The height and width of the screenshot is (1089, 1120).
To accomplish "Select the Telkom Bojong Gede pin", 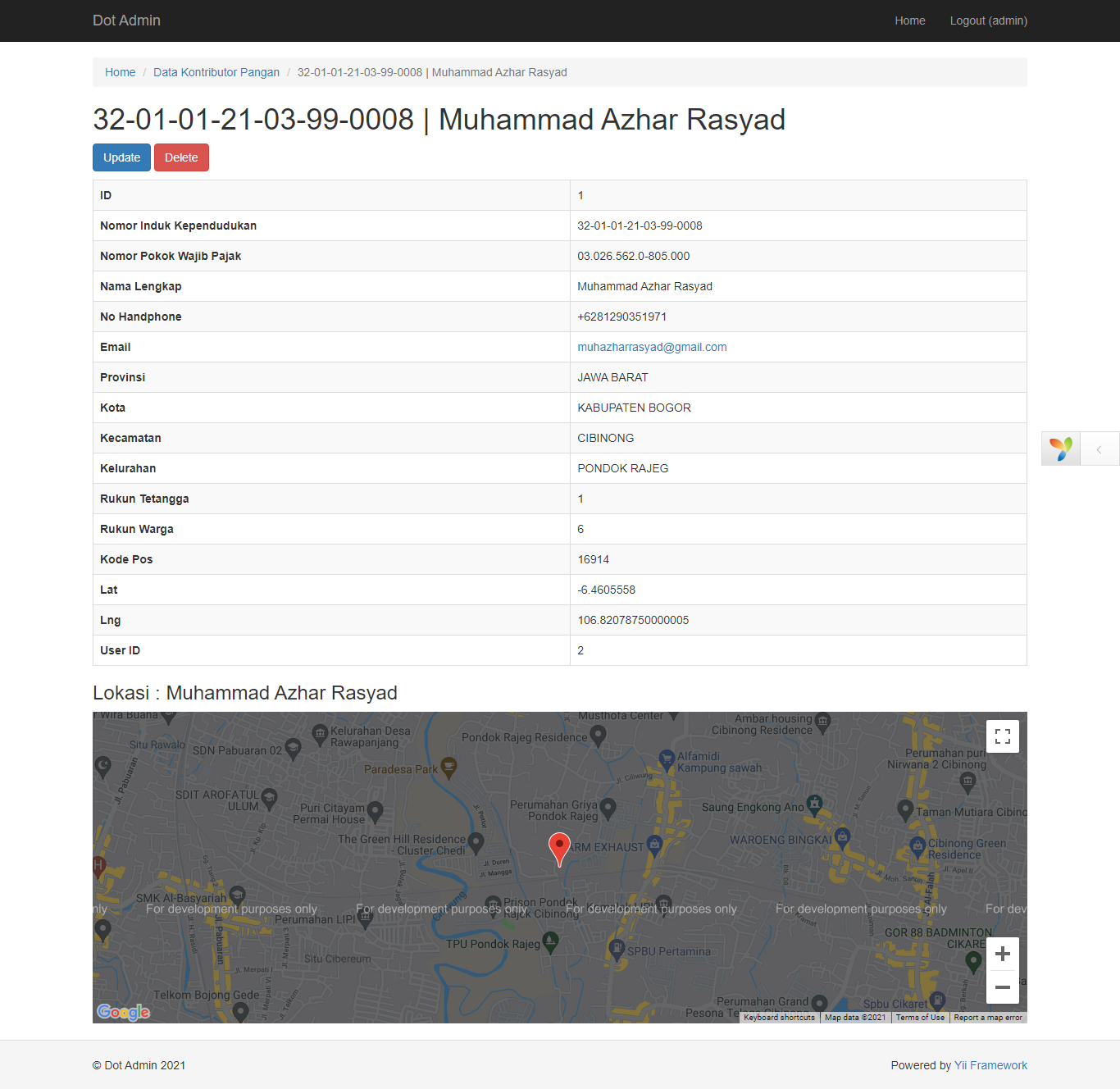I will pyautogui.click(x=240, y=1012).
